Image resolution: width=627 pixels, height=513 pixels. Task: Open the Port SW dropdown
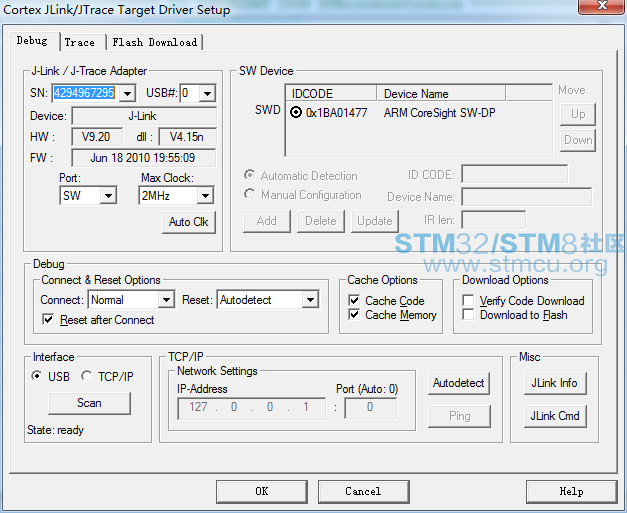coord(108,196)
